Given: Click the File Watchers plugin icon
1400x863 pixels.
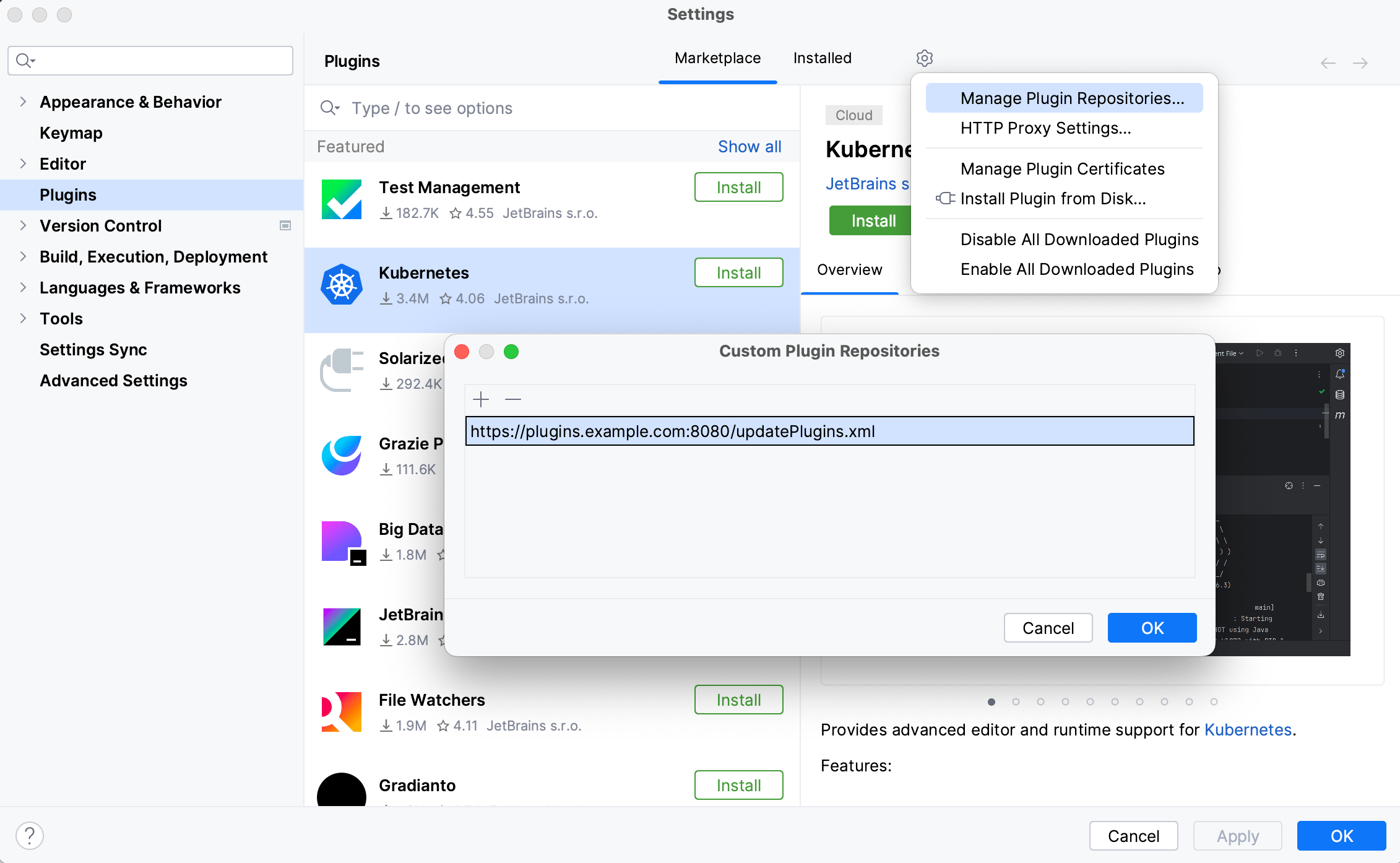Looking at the screenshot, I should pyautogui.click(x=341, y=712).
